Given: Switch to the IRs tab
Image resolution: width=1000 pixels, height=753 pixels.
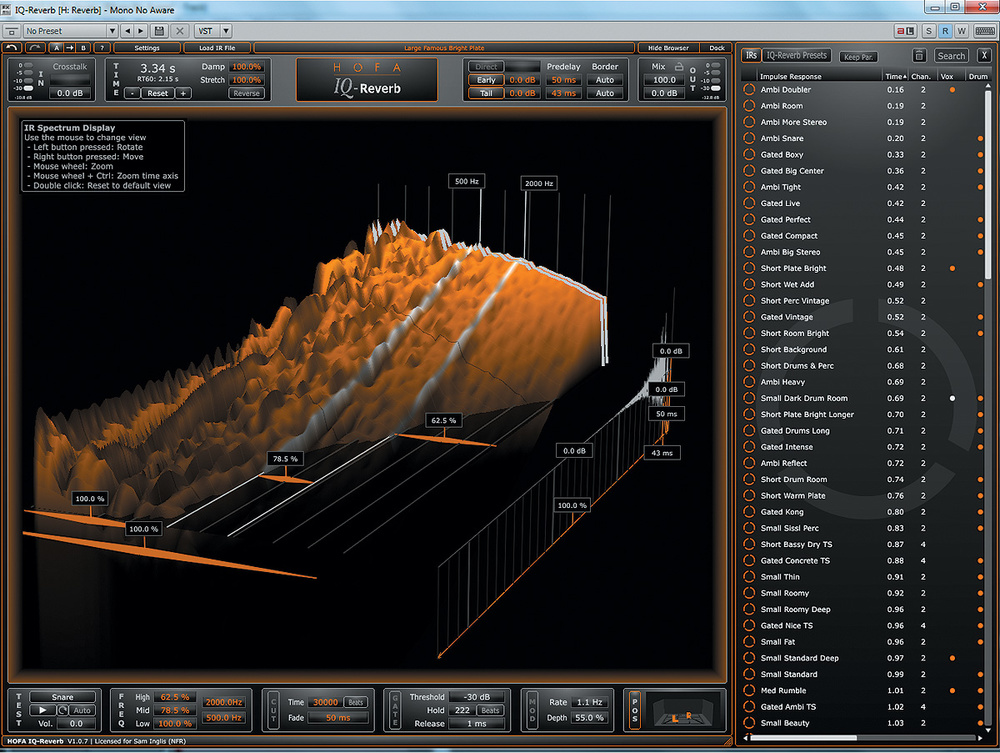Looking at the screenshot, I should point(751,55).
